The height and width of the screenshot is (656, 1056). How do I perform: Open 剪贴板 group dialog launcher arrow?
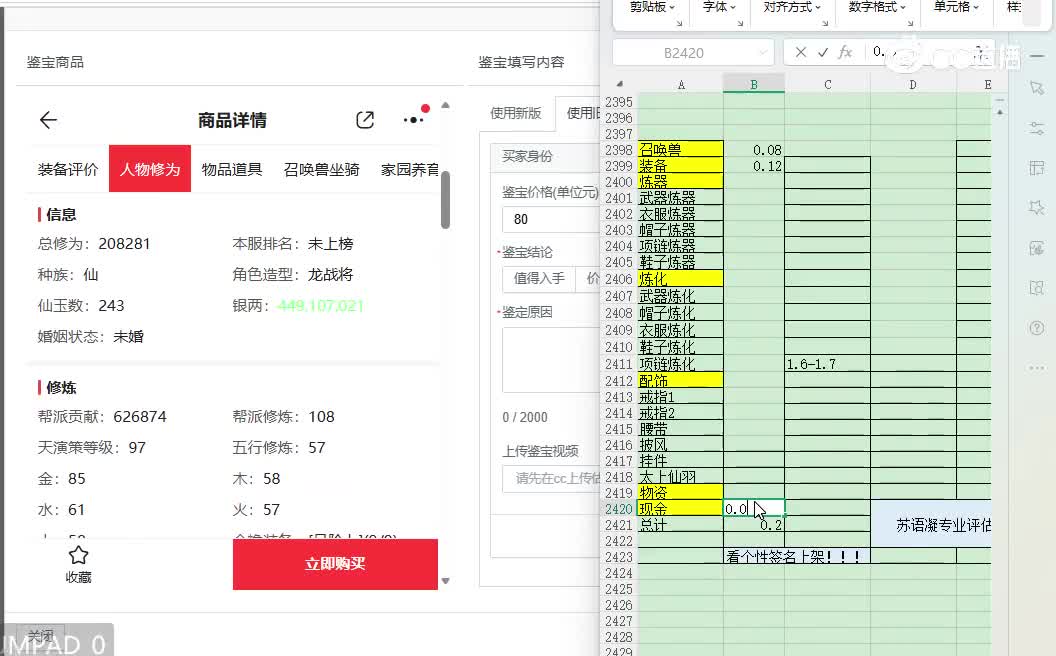click(x=679, y=23)
